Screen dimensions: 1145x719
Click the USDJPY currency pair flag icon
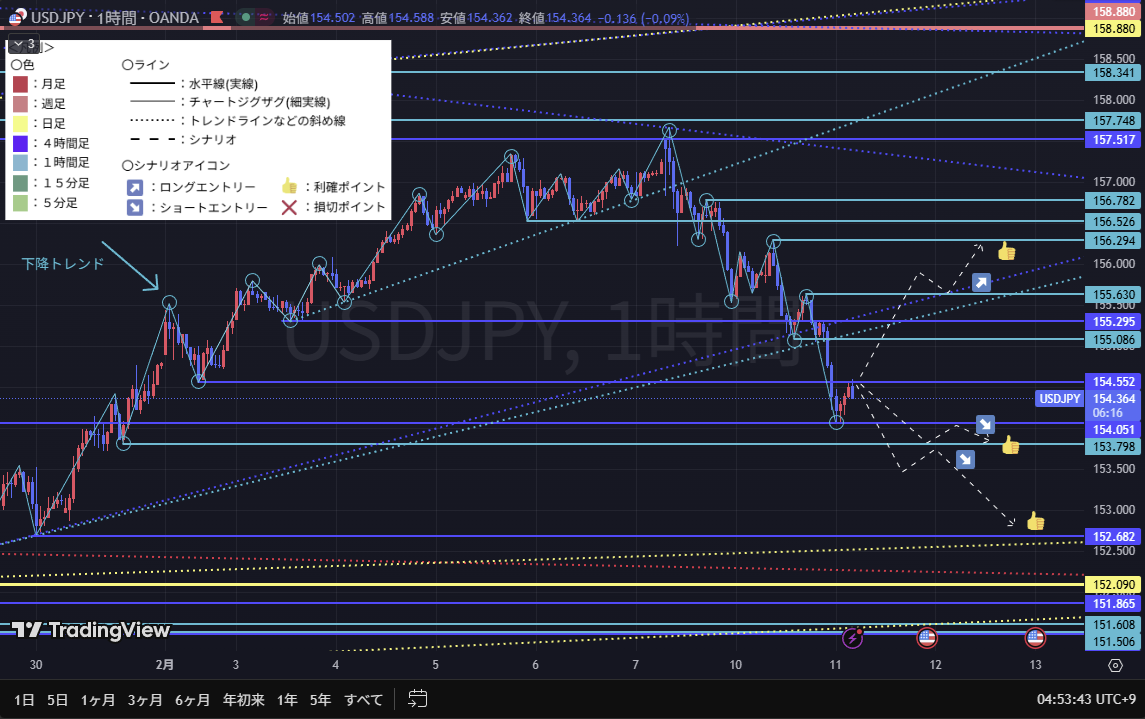pyautogui.click(x=16, y=17)
